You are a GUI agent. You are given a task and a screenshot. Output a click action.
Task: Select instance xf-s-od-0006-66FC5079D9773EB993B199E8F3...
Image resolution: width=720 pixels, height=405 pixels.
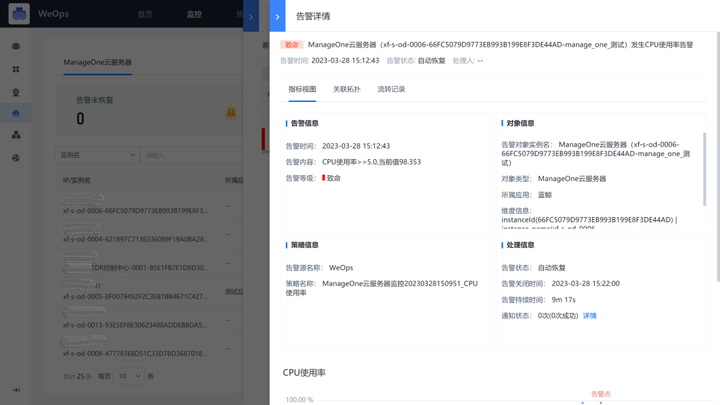point(135,211)
